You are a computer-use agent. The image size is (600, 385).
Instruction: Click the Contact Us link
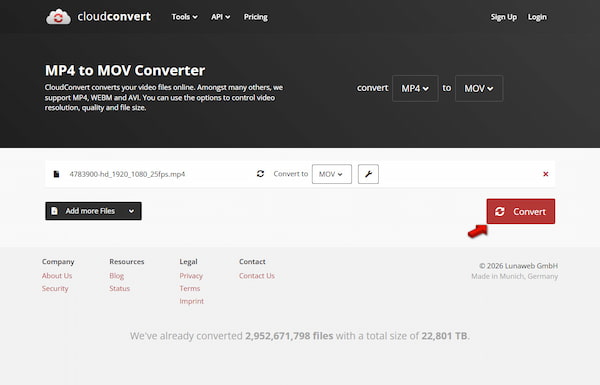(x=257, y=276)
